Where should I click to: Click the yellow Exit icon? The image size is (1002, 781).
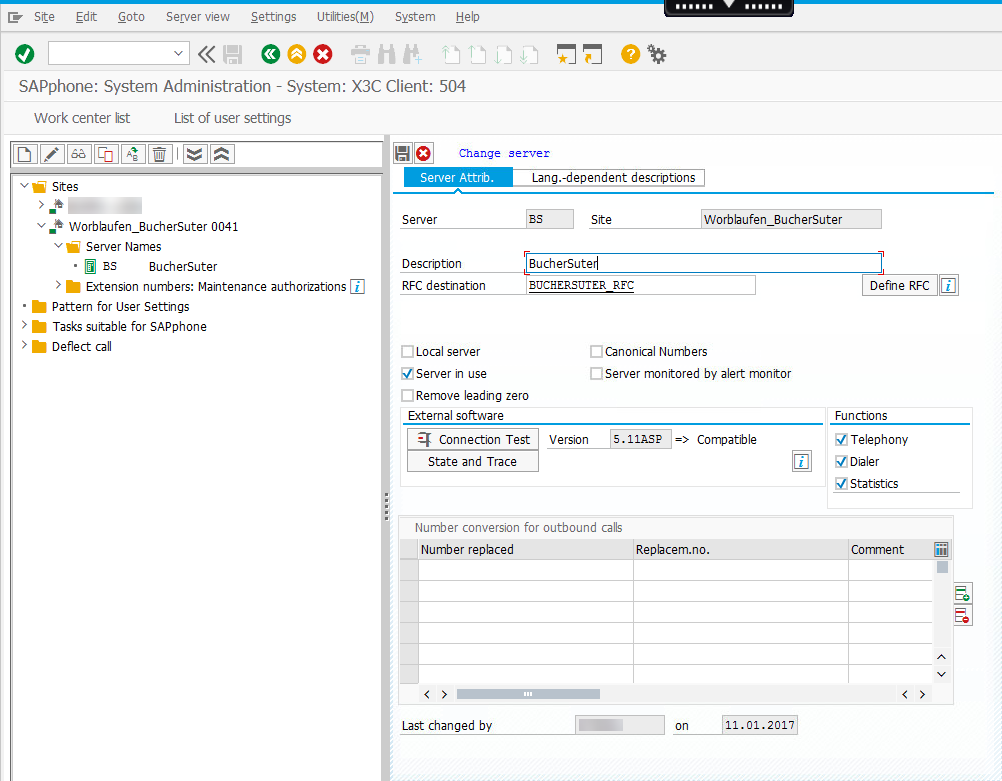tap(297, 54)
